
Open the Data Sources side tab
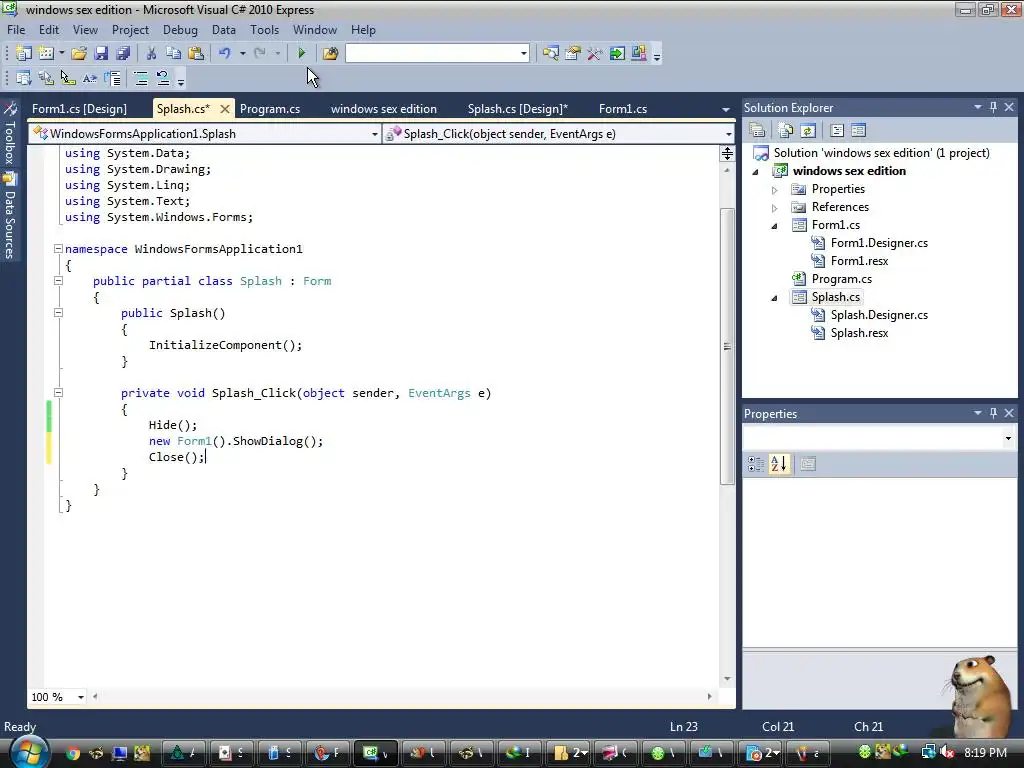point(10,216)
